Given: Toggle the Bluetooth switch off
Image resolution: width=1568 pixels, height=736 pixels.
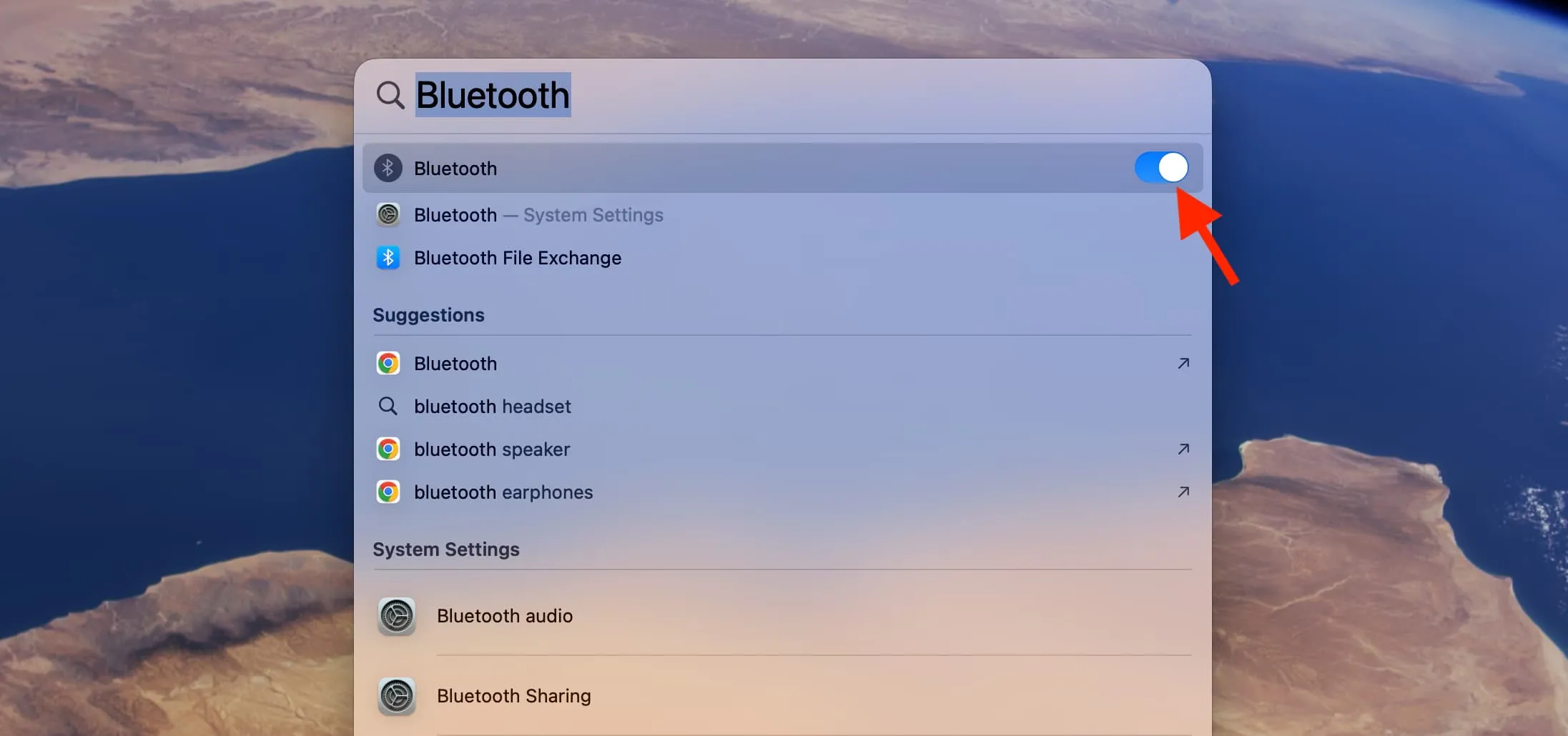Looking at the screenshot, I should [x=1161, y=168].
